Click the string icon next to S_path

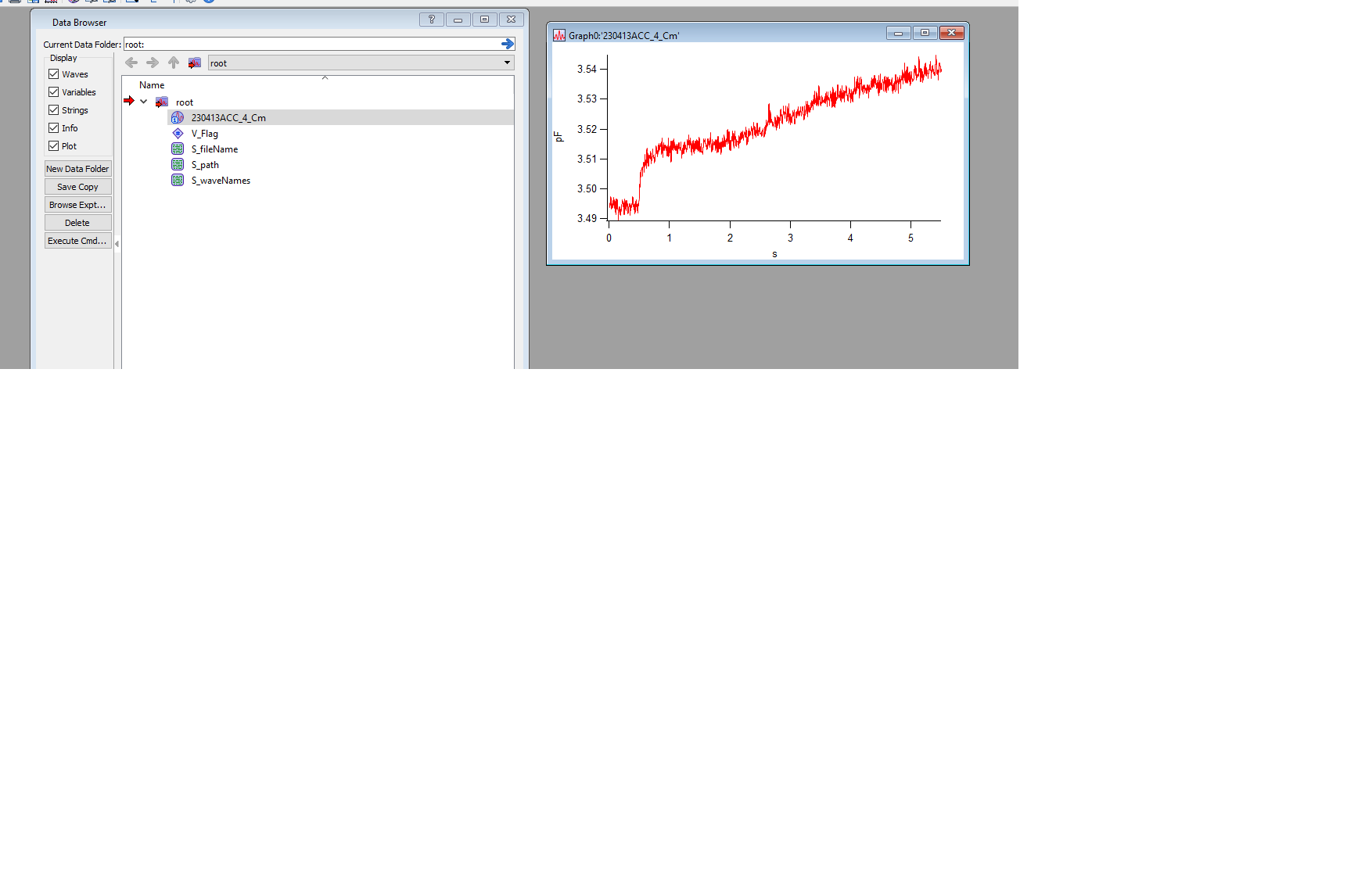pos(178,164)
